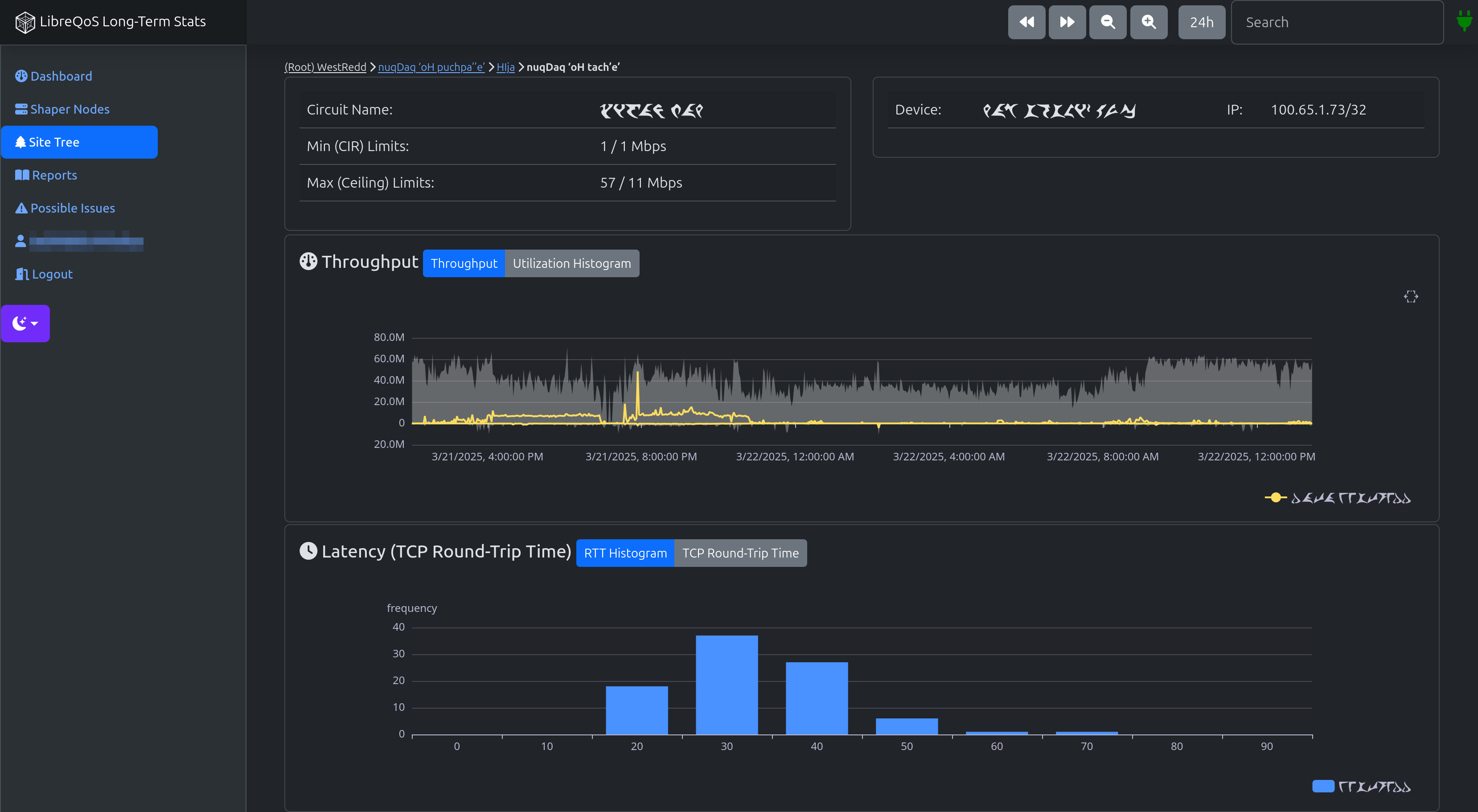Zoom in the time range
This screenshot has width=1478, height=812.
tap(1148, 22)
